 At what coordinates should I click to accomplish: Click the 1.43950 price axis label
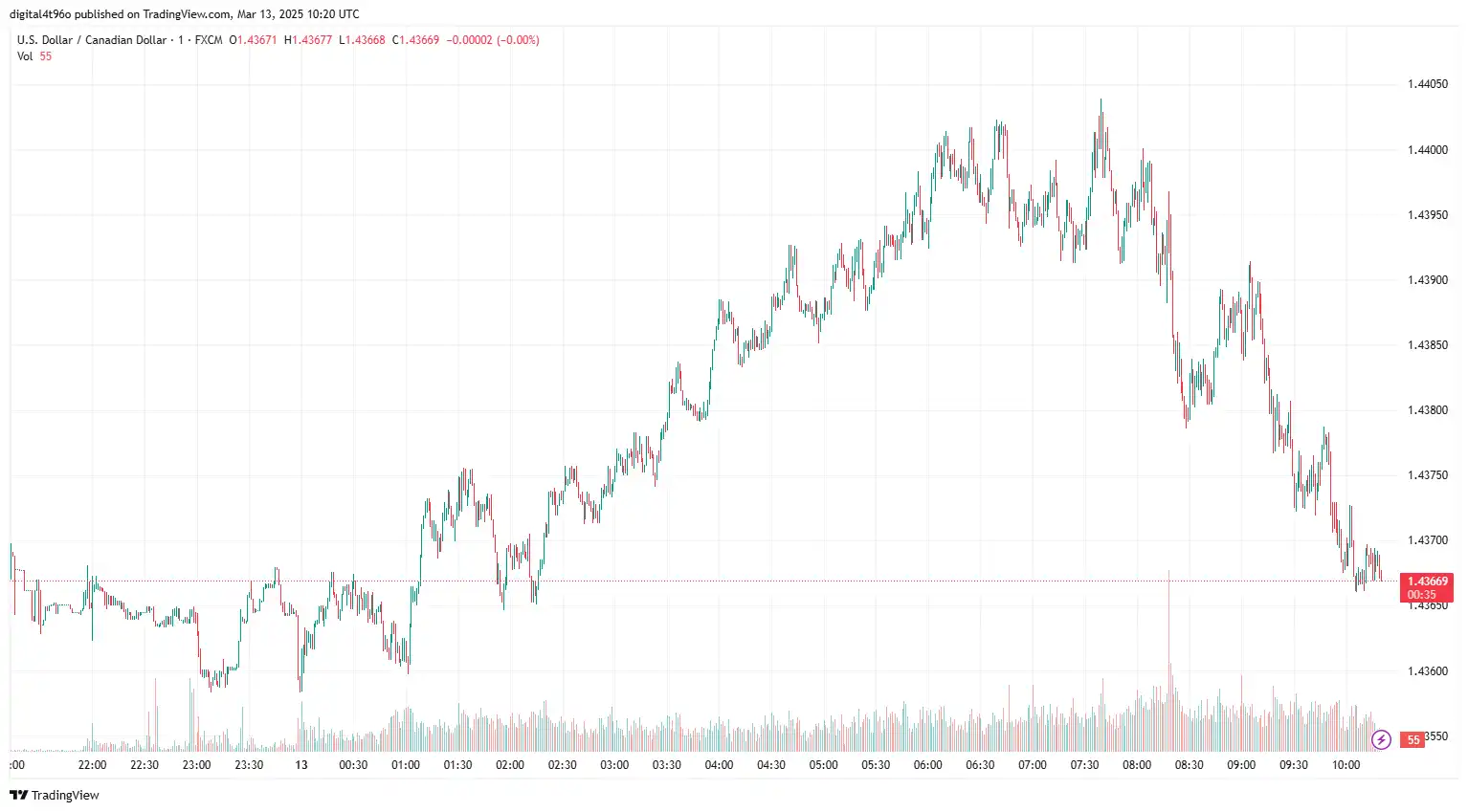pos(1427,215)
